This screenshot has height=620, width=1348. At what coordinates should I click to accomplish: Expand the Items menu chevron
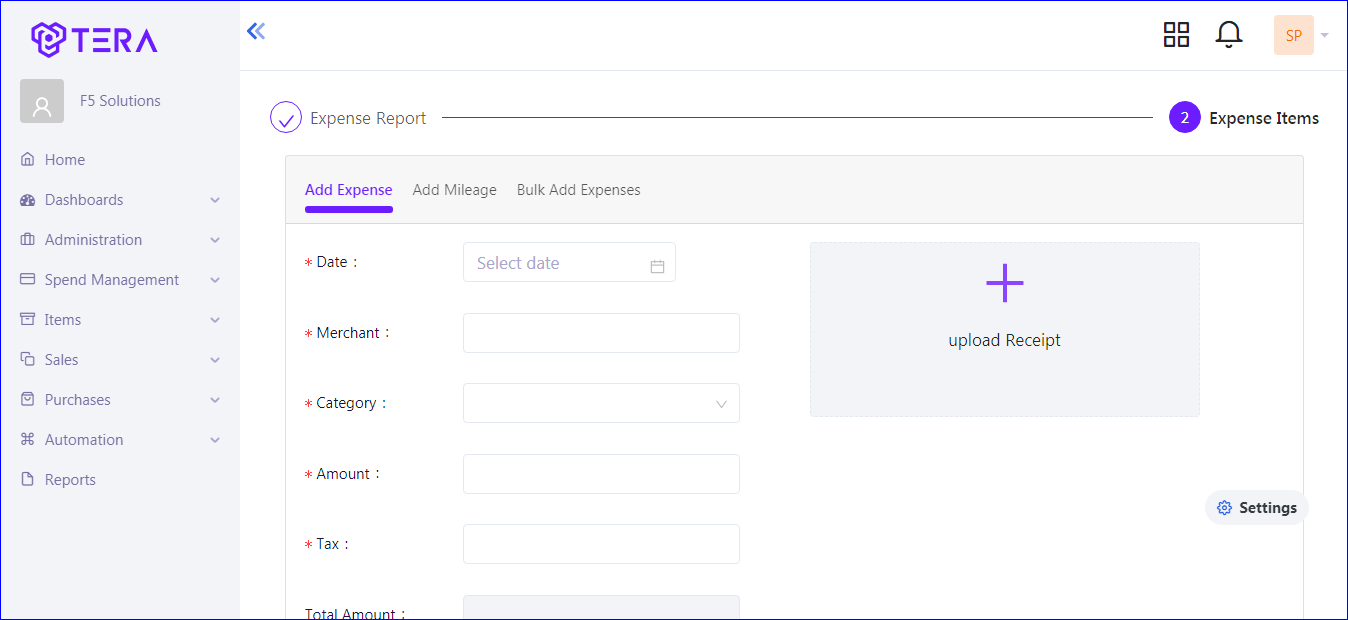pyautogui.click(x=215, y=320)
